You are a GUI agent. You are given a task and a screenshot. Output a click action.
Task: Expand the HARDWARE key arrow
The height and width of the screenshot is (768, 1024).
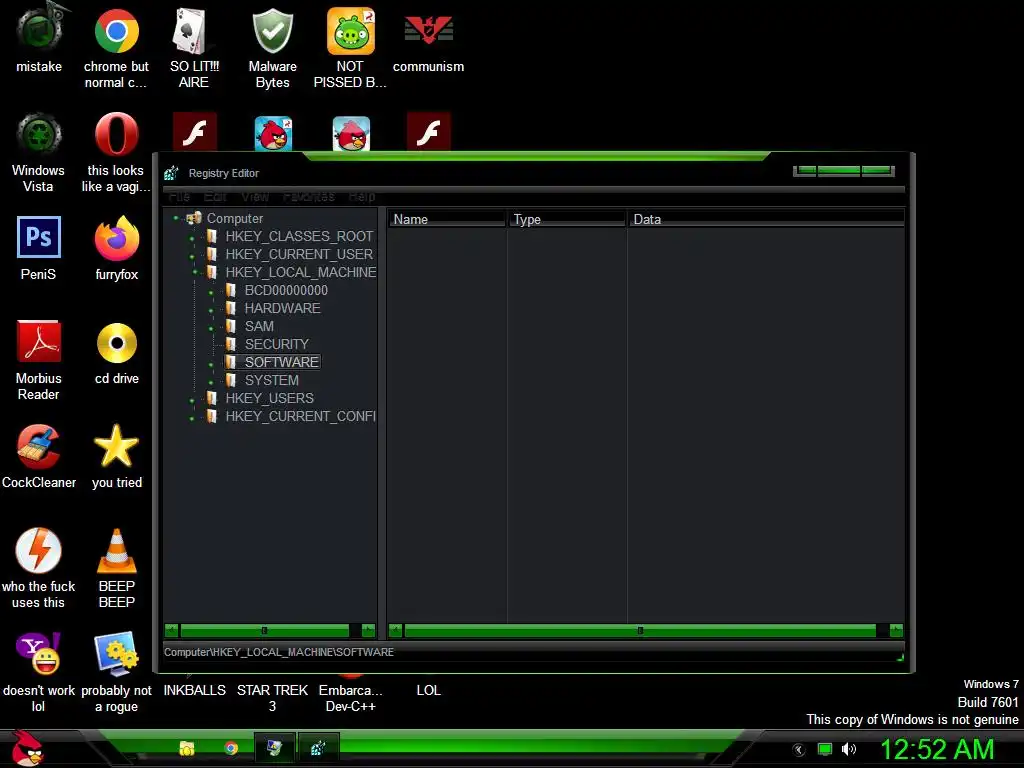[211, 310]
